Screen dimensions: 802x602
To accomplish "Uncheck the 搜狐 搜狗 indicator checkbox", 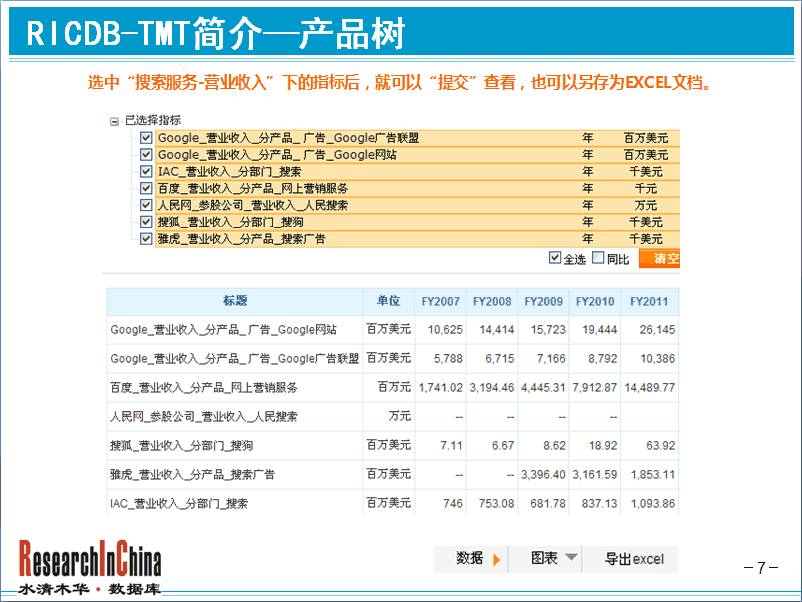I will (x=147, y=222).
